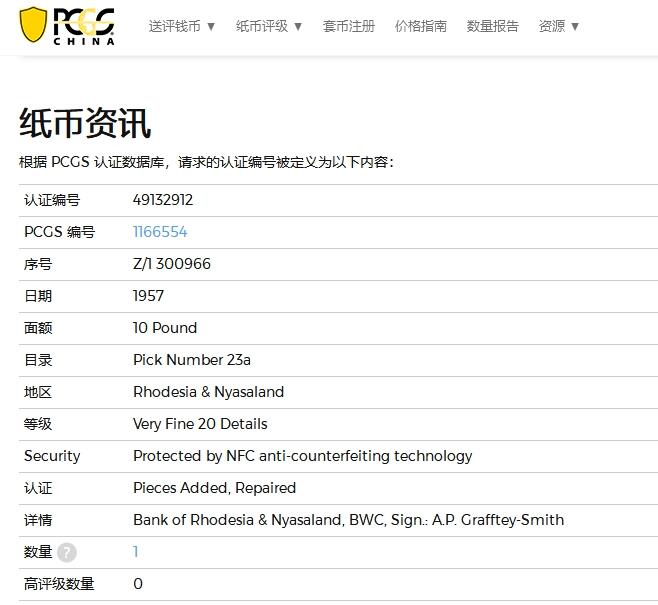Click the 序号 row label
The image size is (658, 605).
[38, 264]
